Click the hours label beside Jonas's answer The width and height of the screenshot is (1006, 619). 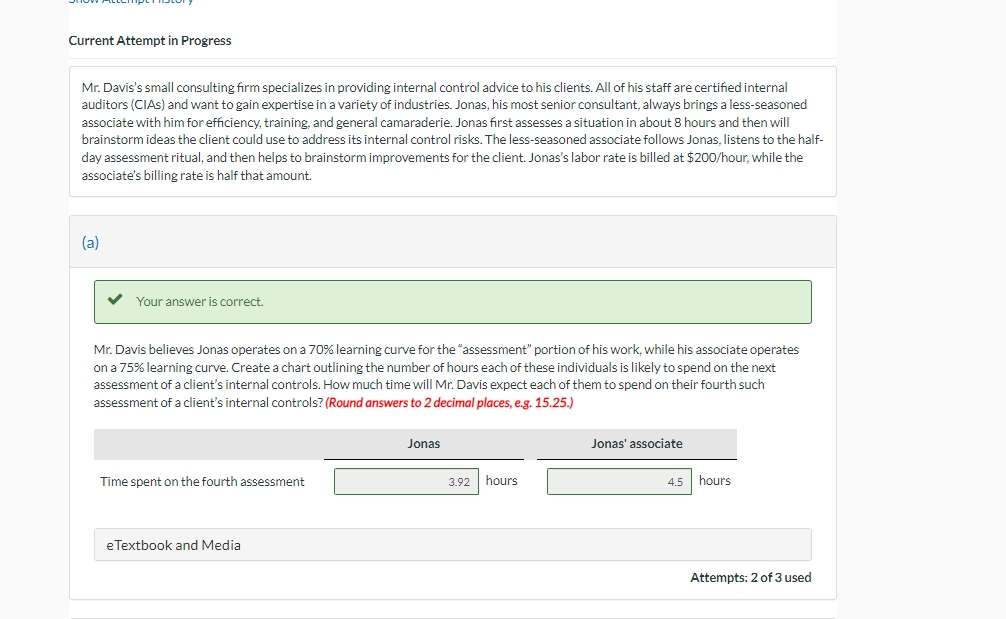[x=502, y=480]
